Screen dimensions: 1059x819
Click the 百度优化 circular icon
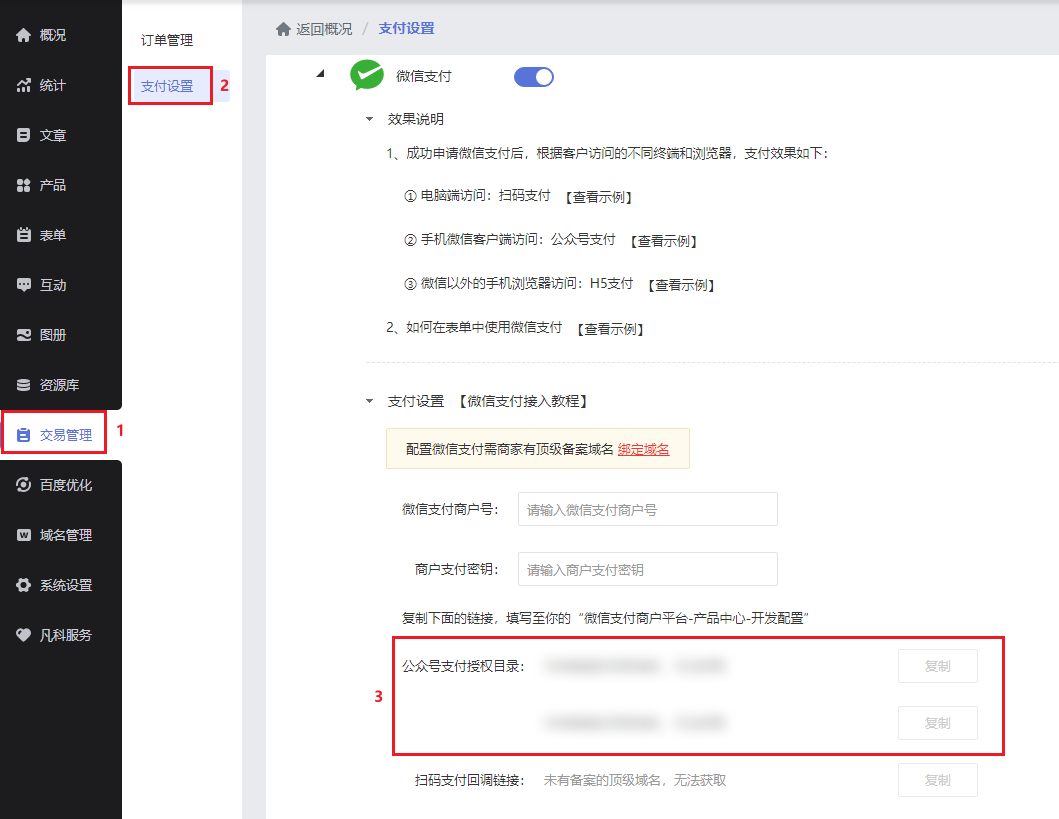tap(24, 485)
